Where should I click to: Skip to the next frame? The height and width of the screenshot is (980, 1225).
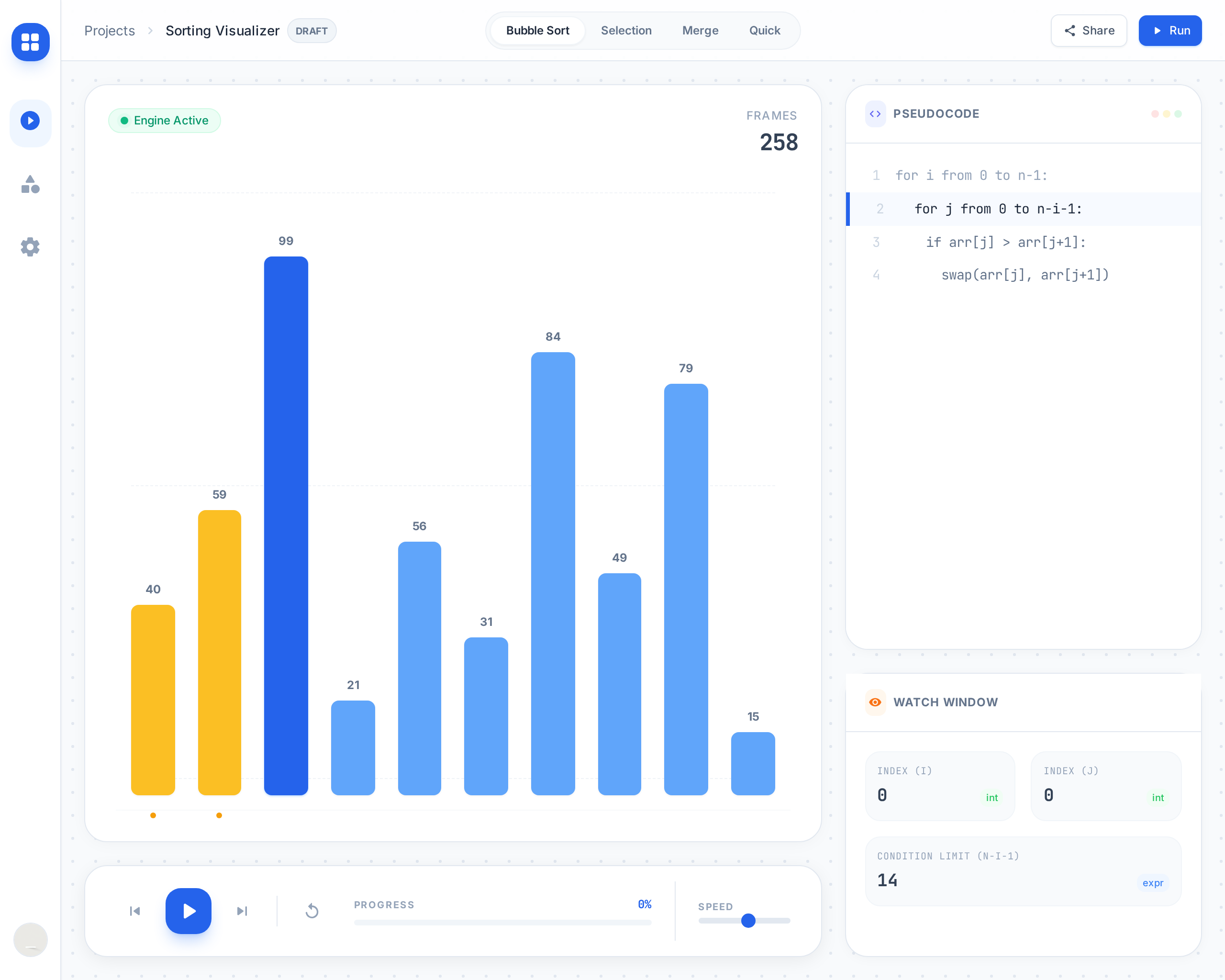242,911
